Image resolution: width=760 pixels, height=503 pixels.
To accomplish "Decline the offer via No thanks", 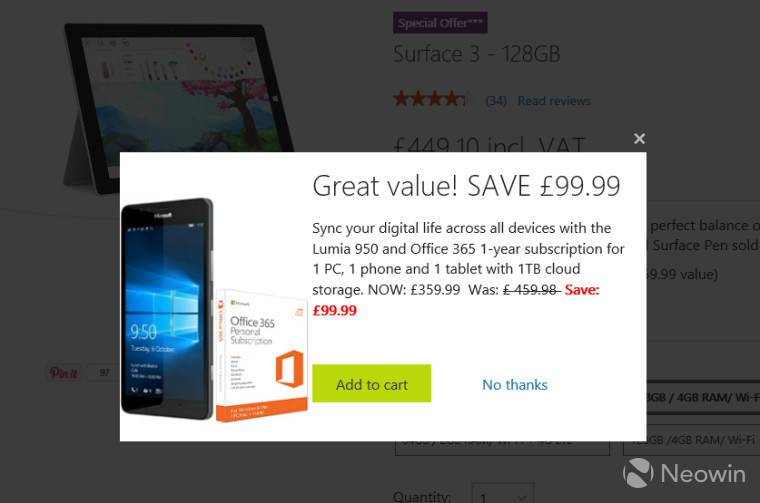I will pos(515,385).
